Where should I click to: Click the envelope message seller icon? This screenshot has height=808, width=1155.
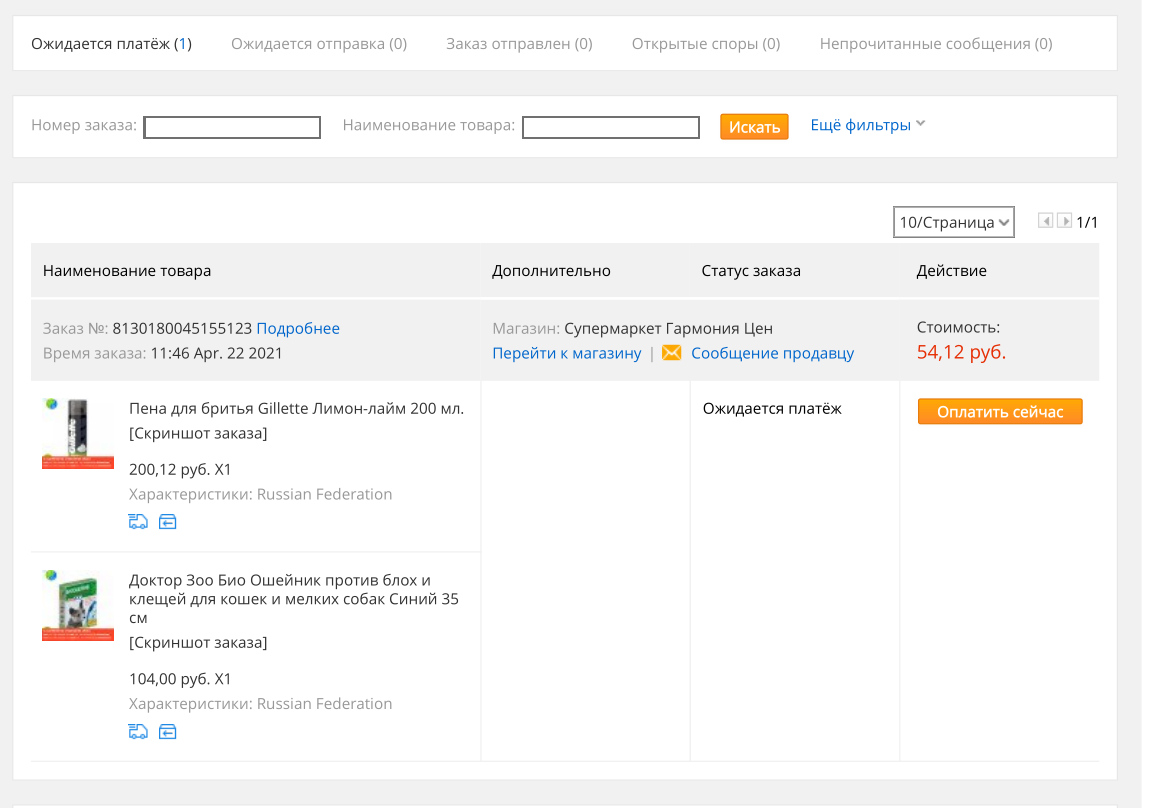pyautogui.click(x=672, y=353)
